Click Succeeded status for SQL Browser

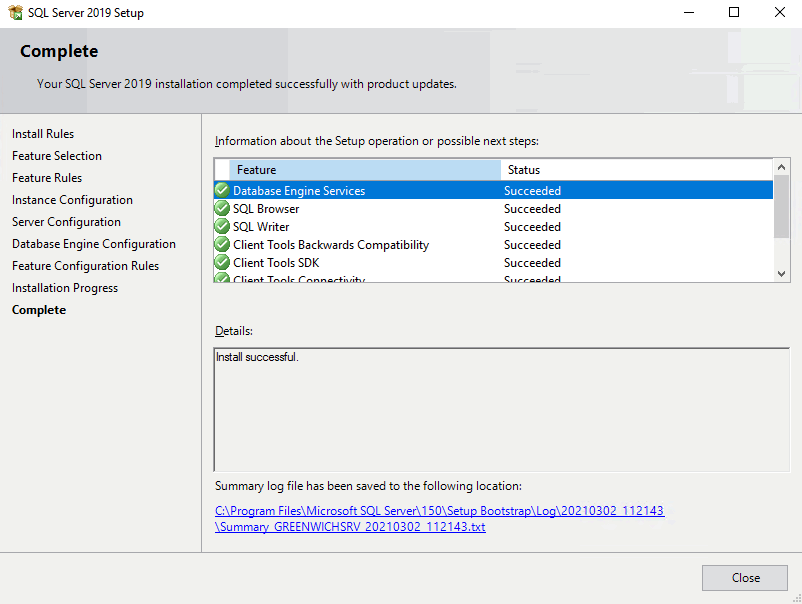(x=532, y=209)
